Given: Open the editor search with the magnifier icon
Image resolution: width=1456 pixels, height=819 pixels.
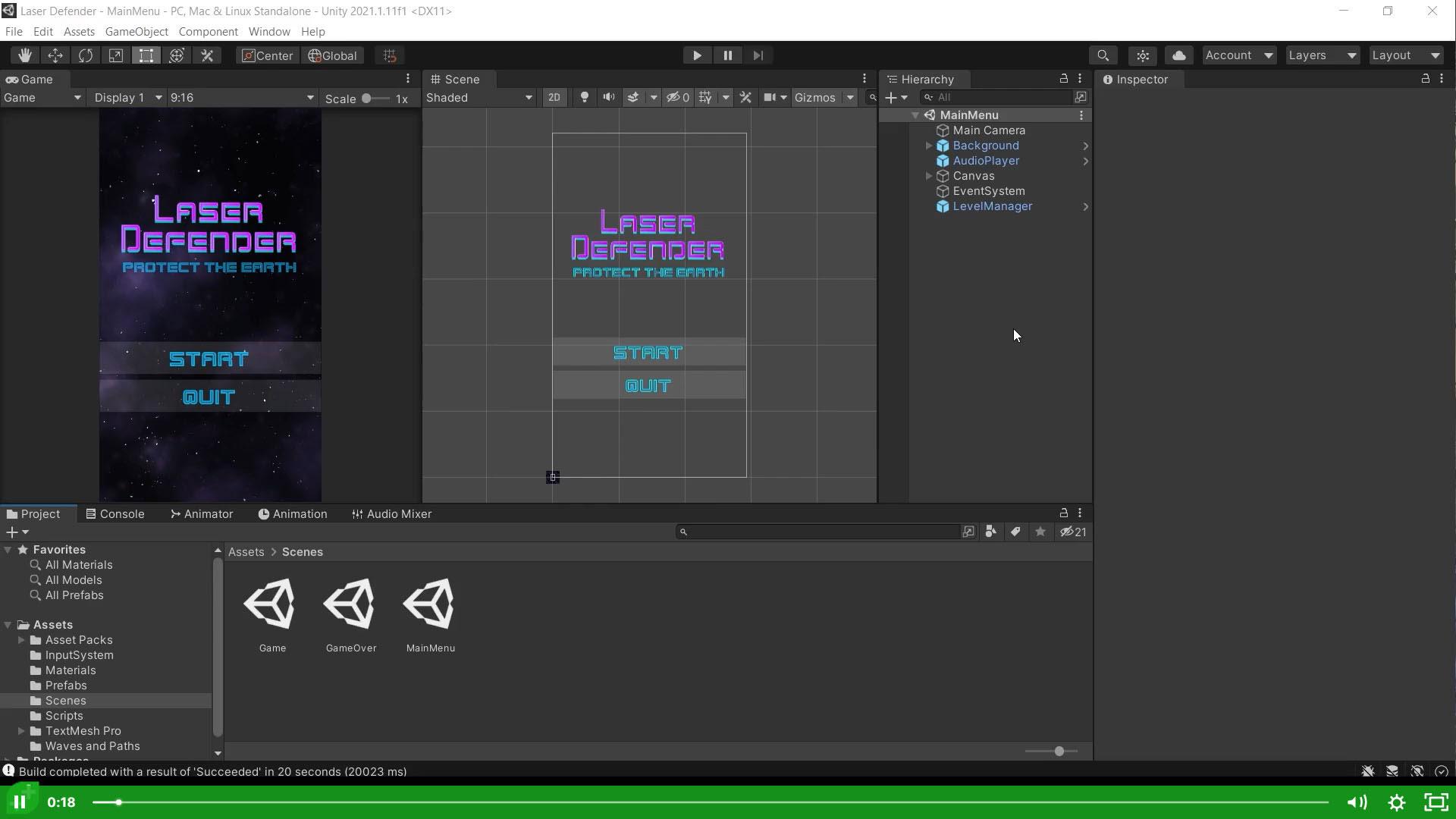Looking at the screenshot, I should point(1103,55).
